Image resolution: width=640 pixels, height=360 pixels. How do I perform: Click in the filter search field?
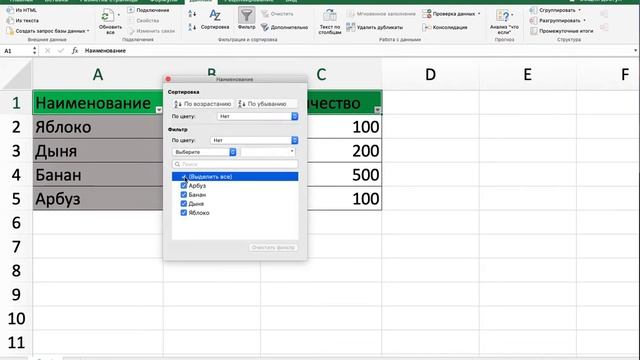(235, 164)
